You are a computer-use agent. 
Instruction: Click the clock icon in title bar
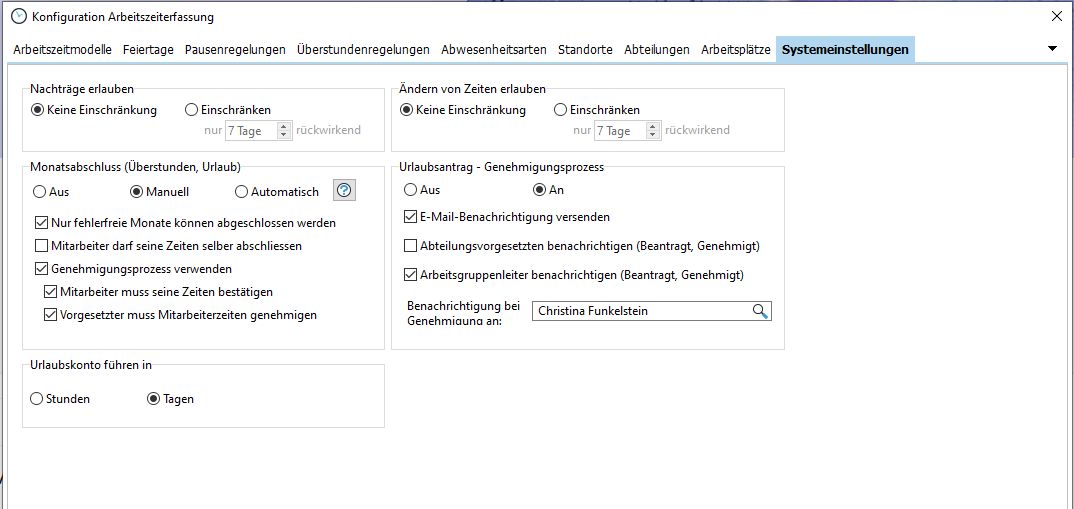pos(18,16)
